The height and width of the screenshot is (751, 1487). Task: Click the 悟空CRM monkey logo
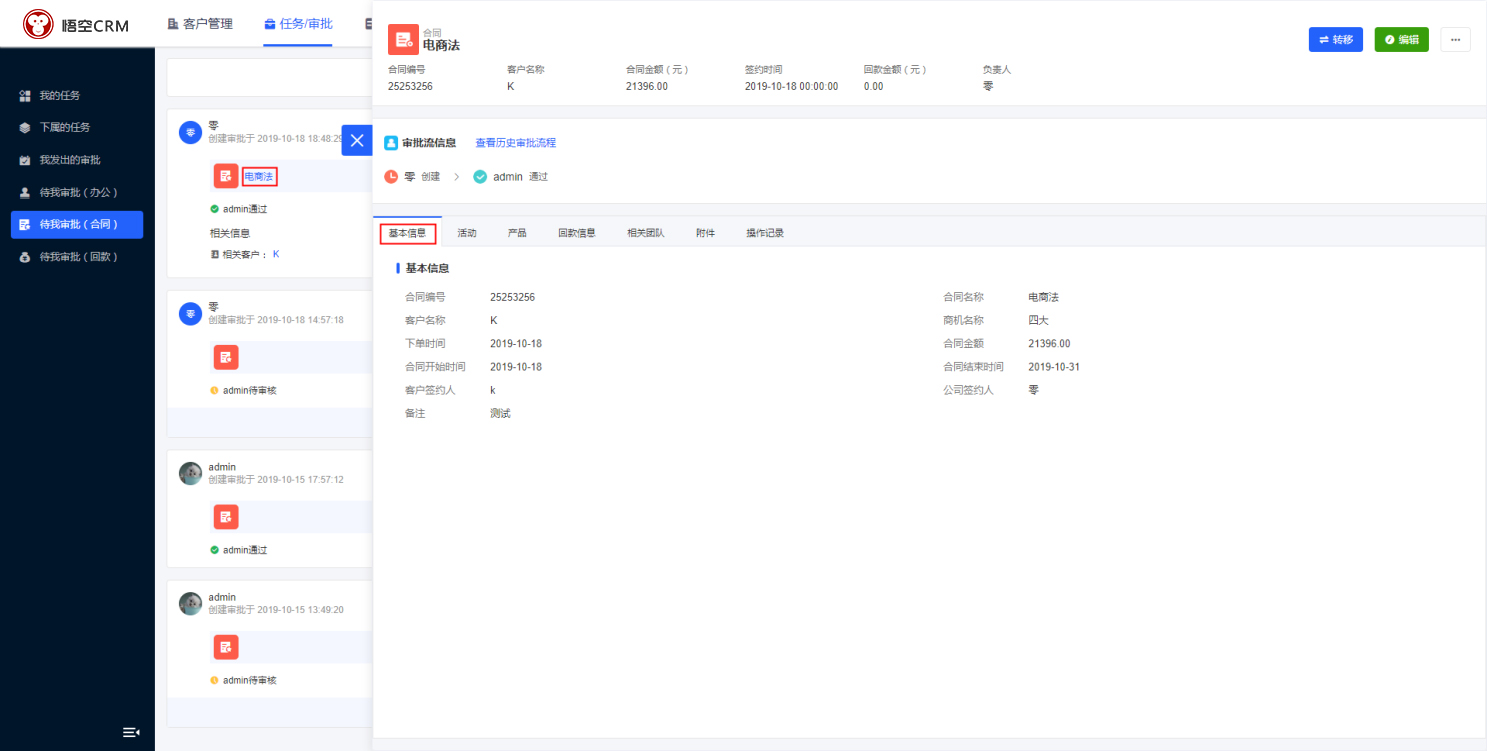39,24
